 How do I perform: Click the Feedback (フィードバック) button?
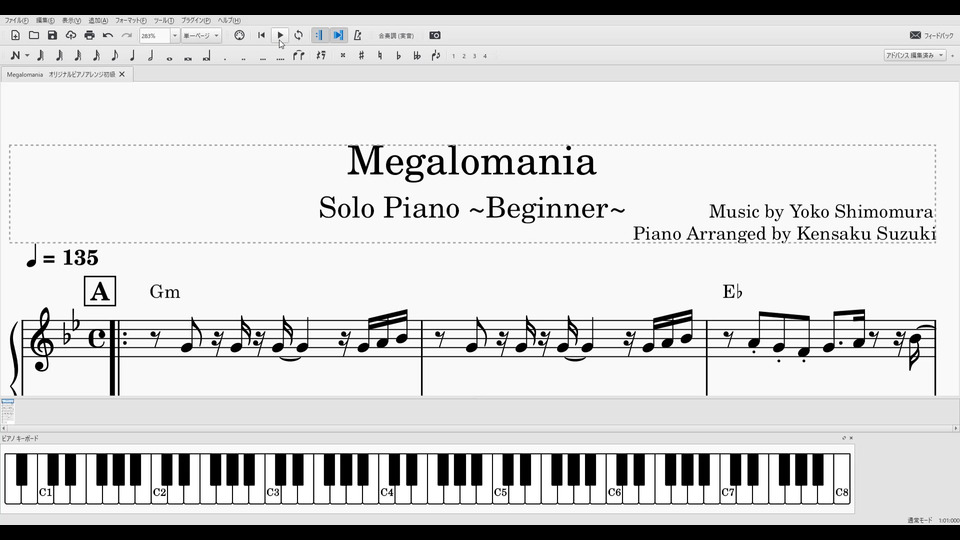tap(932, 36)
